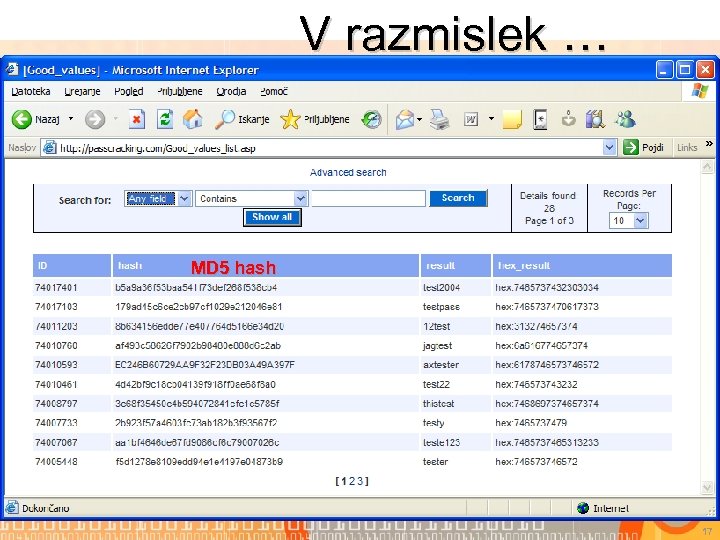The width and height of the screenshot is (720, 540).
Task: Click the IE icon in title bar
Action: click(11, 69)
